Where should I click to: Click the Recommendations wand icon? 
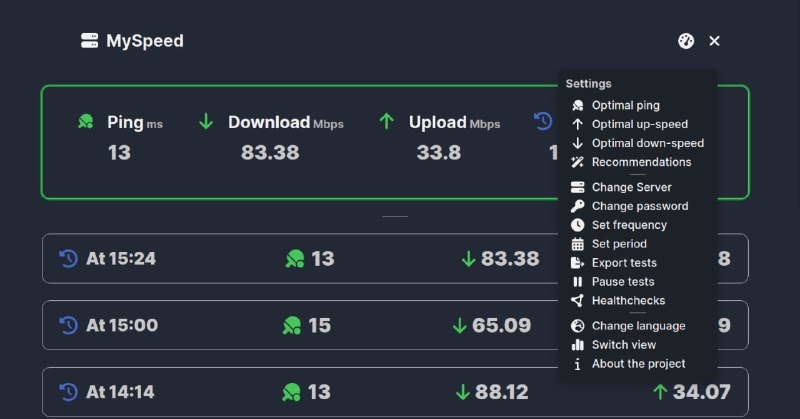577,162
